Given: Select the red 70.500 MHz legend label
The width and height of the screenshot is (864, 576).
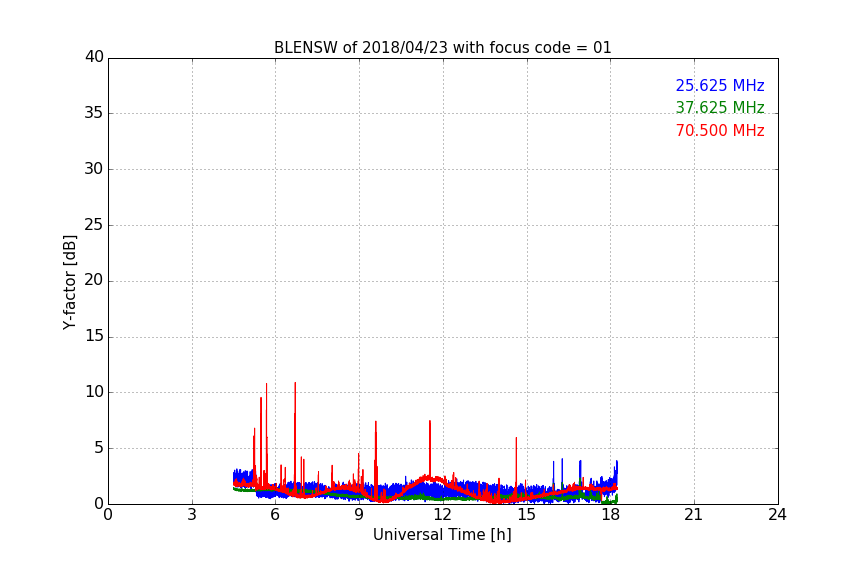Looking at the screenshot, I should pyautogui.click(x=720, y=131).
